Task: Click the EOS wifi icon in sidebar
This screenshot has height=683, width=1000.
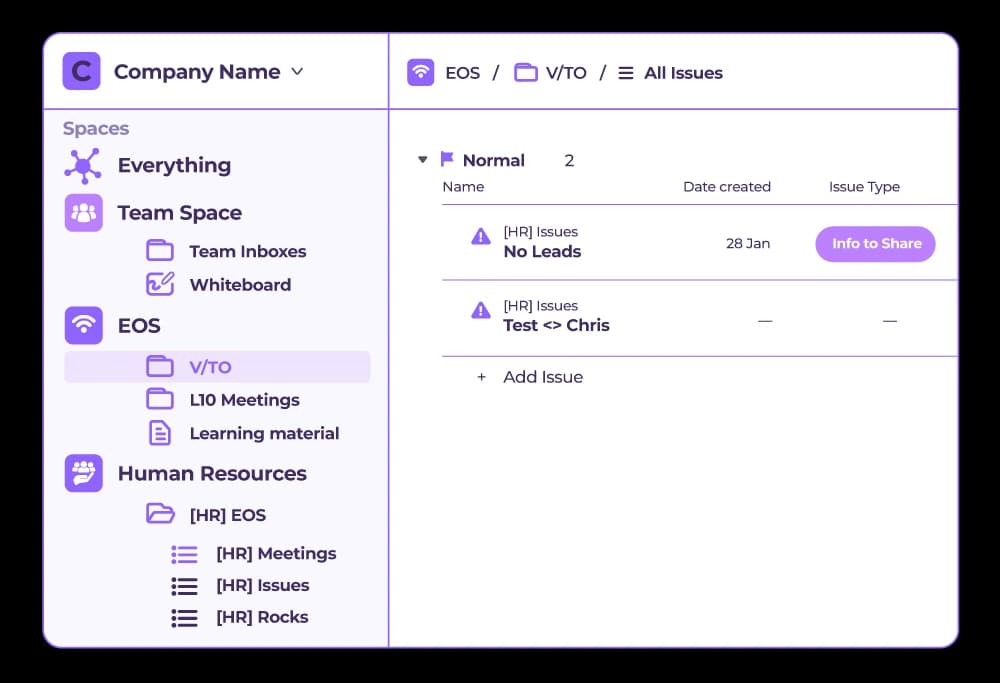Action: click(83, 326)
